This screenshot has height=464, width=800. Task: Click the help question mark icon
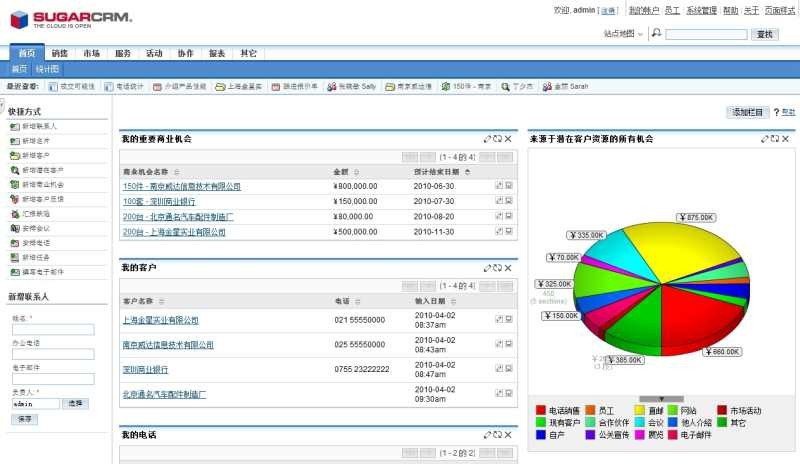pos(776,112)
